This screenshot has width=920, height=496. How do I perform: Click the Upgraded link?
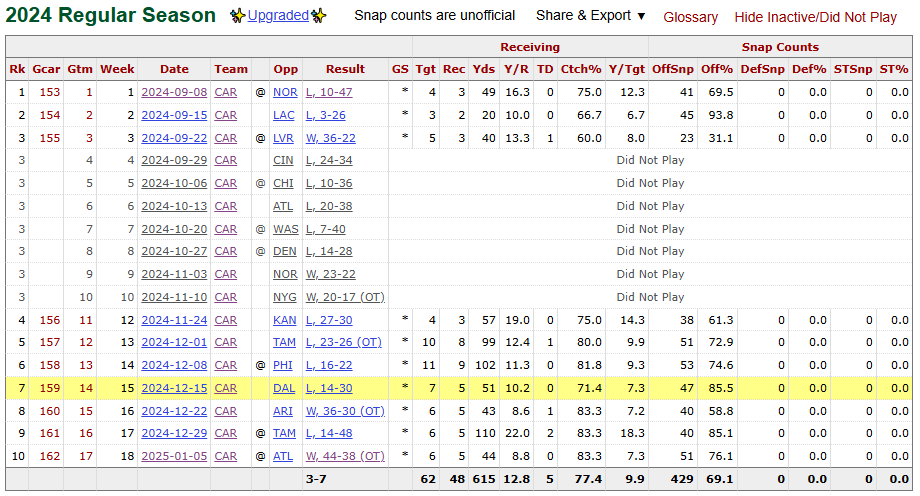(x=278, y=15)
